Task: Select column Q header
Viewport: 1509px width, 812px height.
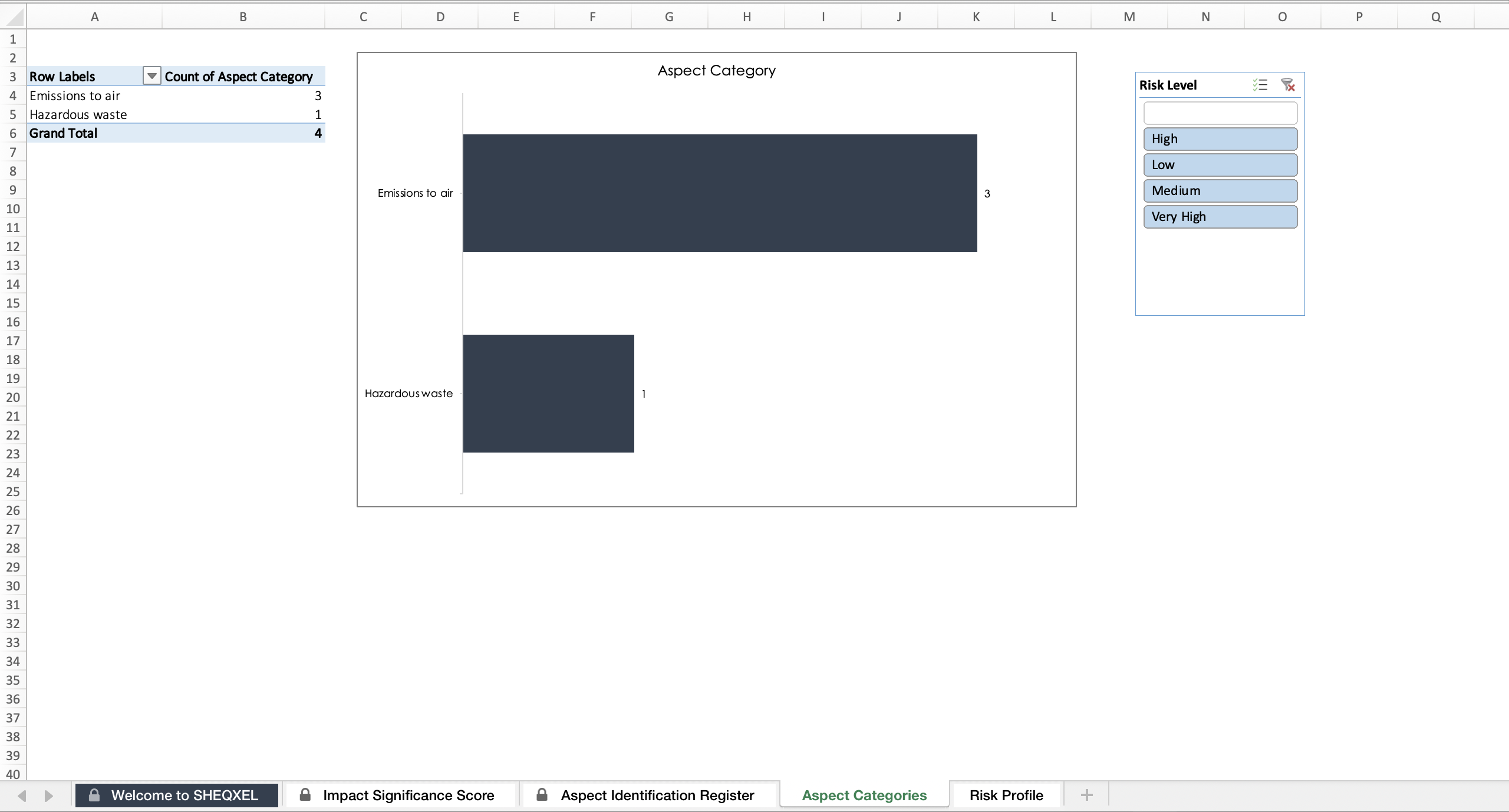Action: (x=1436, y=16)
